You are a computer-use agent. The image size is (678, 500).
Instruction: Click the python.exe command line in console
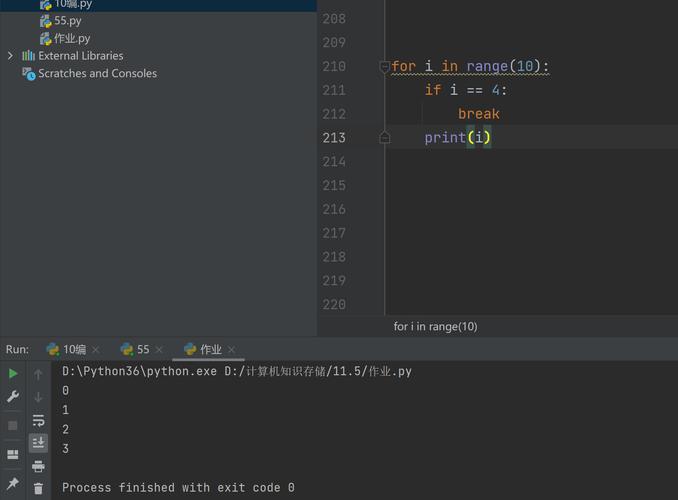237,372
